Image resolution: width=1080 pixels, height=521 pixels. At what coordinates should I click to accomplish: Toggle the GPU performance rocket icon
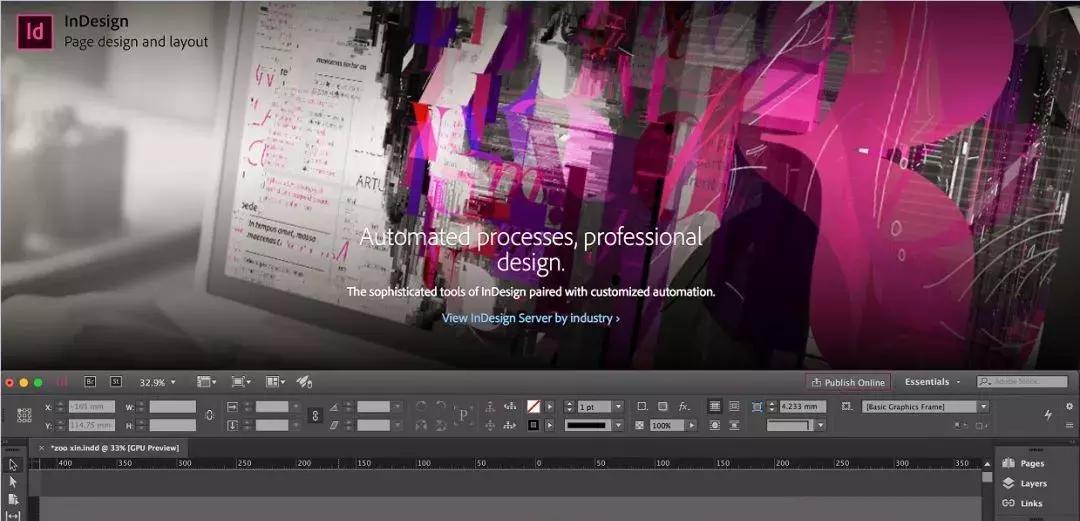305,382
